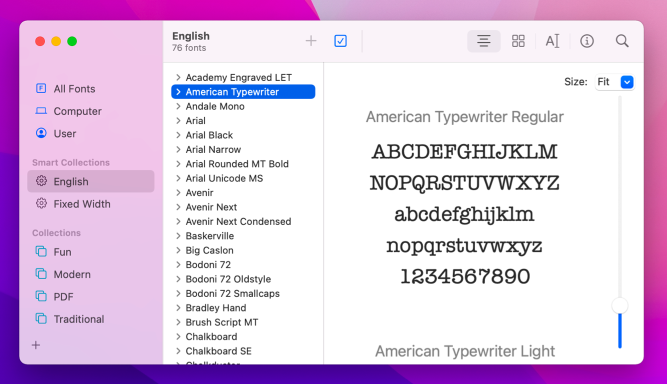The image size is (667, 384).
Task: Expand American Typewriter family
Action: pyautogui.click(x=178, y=92)
